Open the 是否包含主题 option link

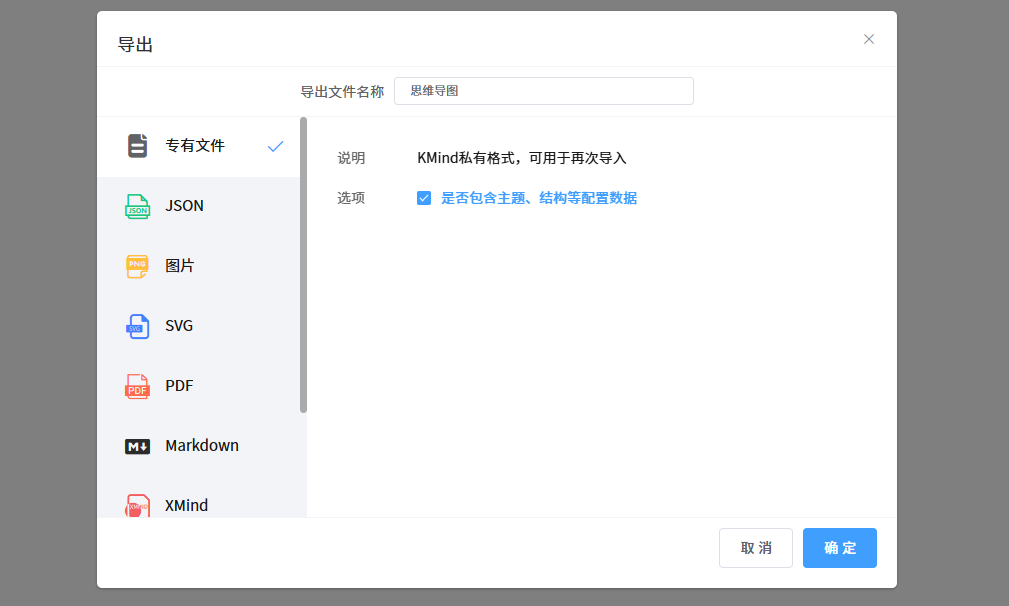tap(538, 198)
